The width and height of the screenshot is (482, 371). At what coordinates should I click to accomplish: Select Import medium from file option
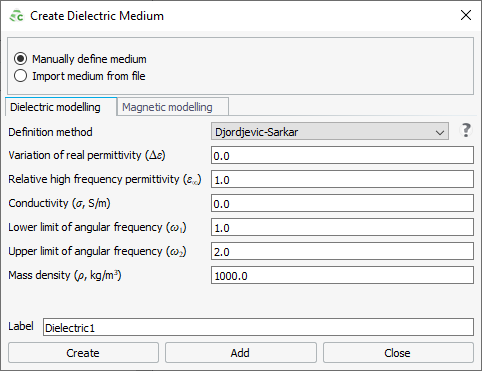tap(21, 76)
